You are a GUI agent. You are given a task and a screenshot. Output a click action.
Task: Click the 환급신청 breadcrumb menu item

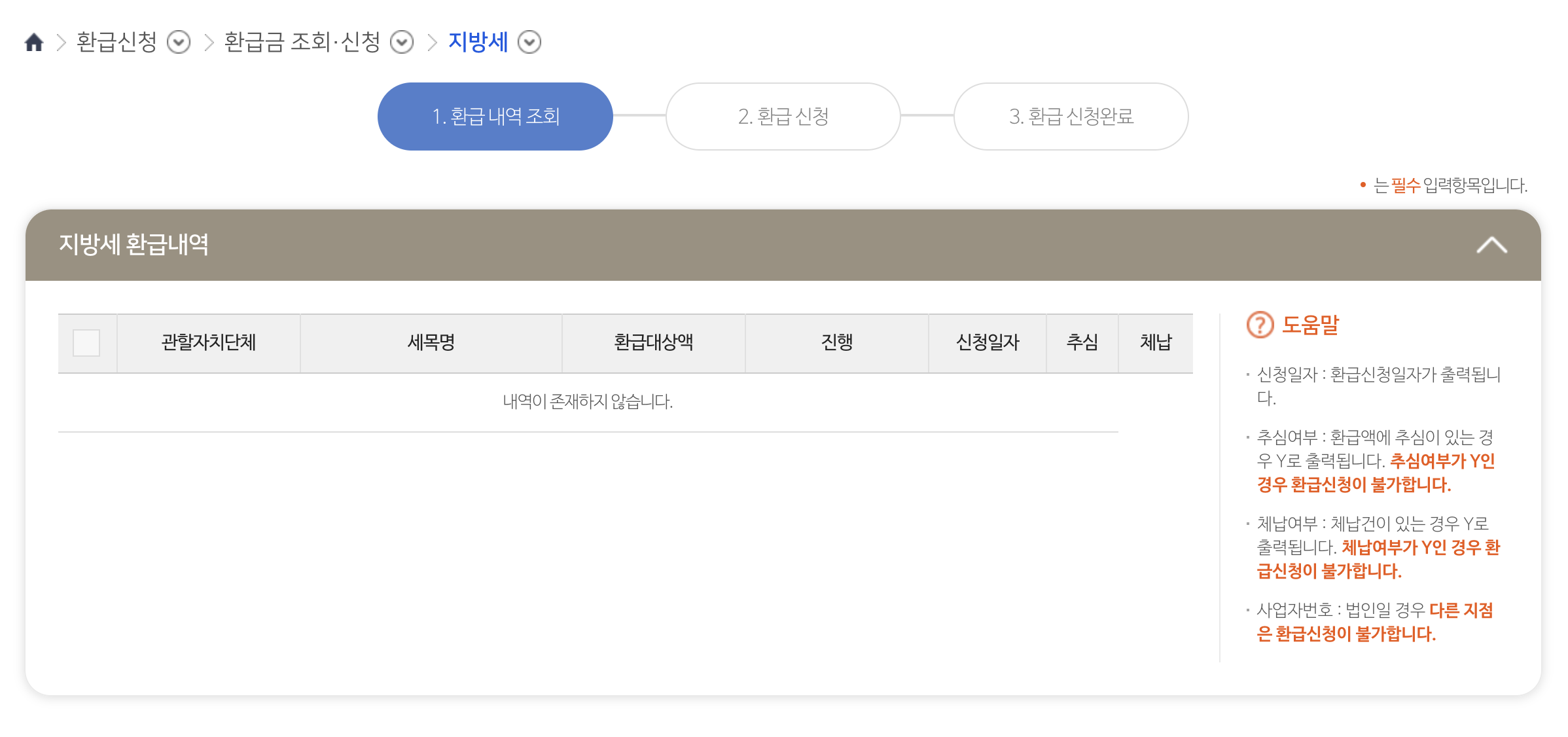click(115, 41)
